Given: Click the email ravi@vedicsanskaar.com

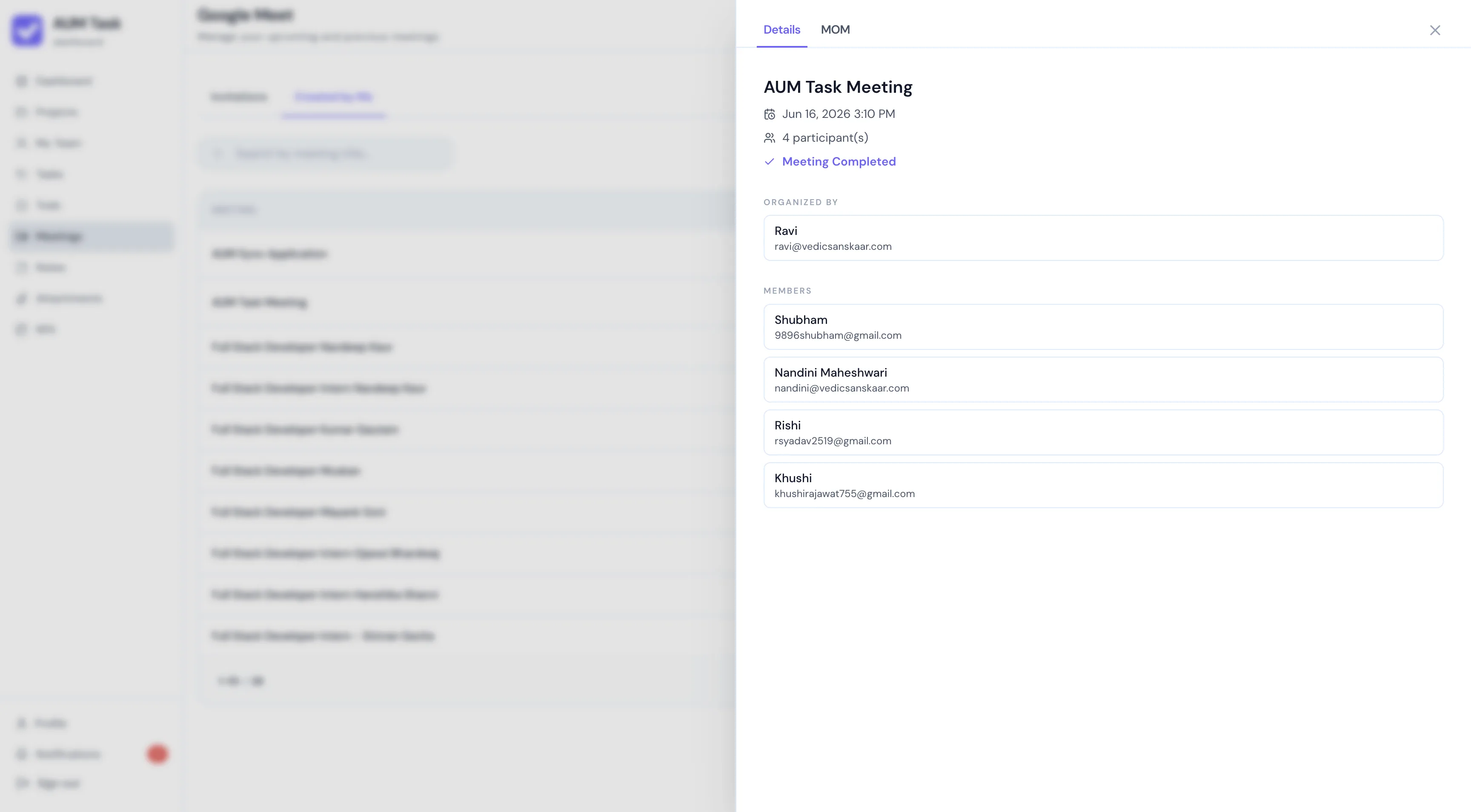Looking at the screenshot, I should tap(833, 247).
